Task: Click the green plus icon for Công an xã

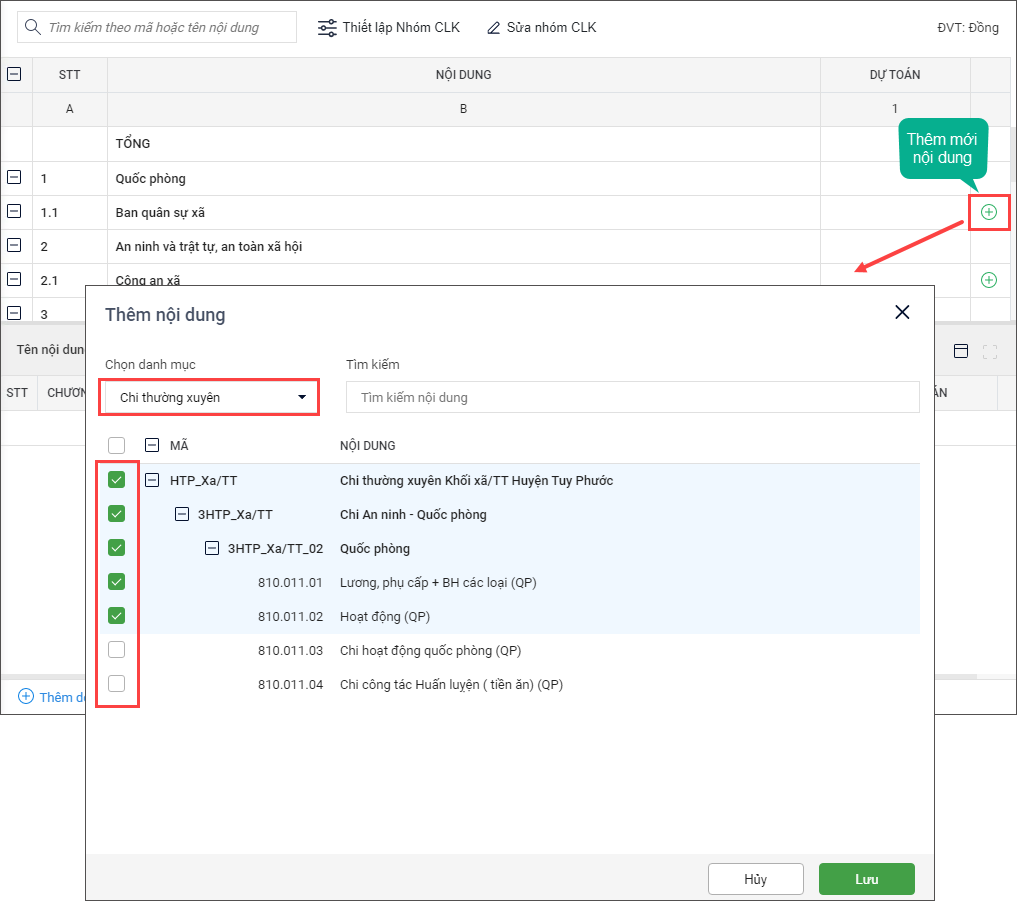Action: click(x=989, y=280)
